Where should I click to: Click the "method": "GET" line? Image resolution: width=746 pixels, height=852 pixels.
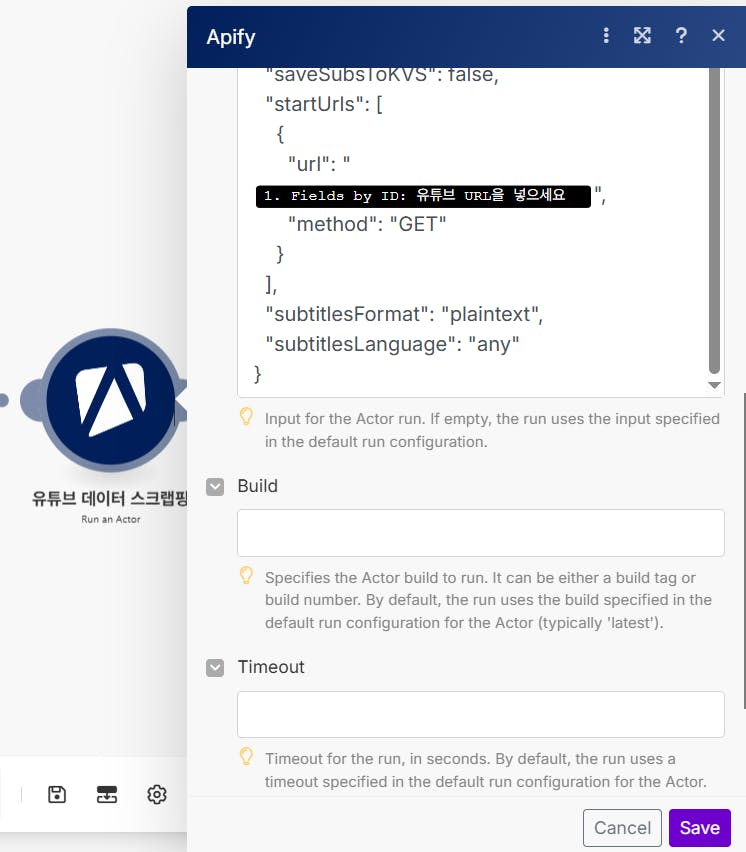pyautogui.click(x=367, y=224)
